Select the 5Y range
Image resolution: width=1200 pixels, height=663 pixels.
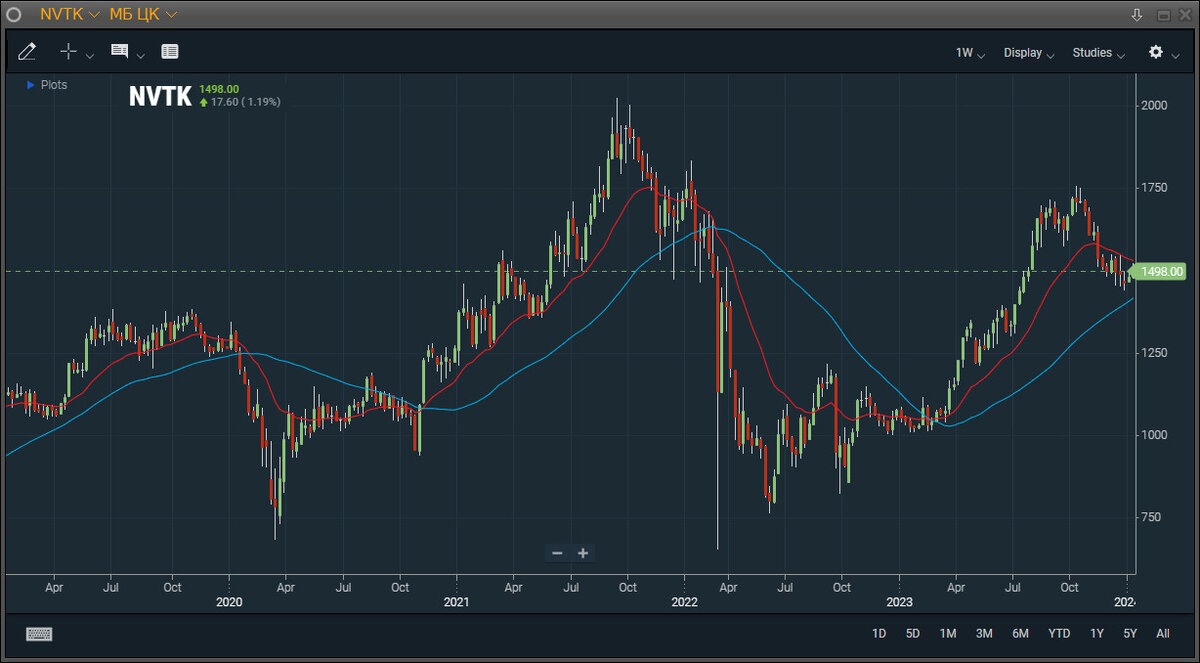pos(1130,634)
